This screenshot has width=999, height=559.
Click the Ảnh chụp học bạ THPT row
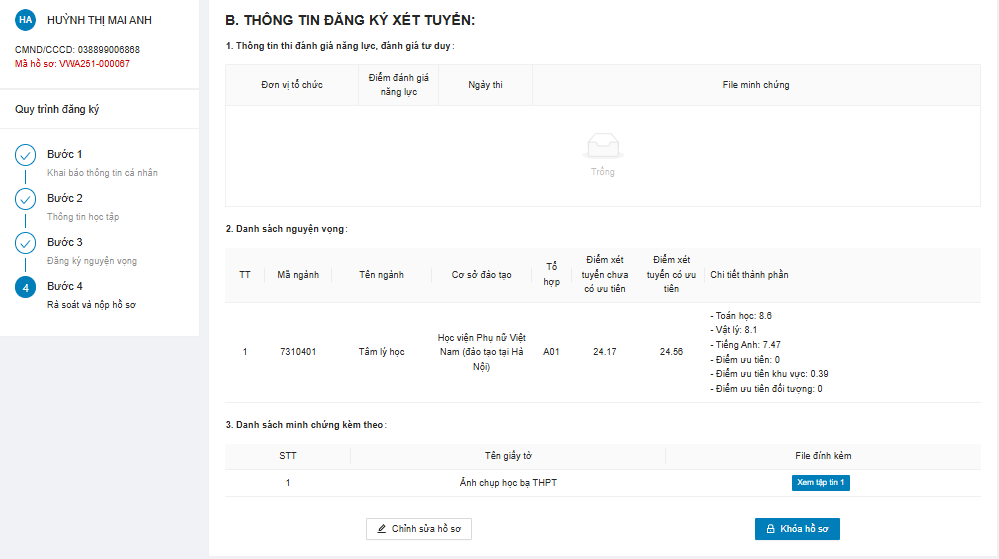point(603,483)
